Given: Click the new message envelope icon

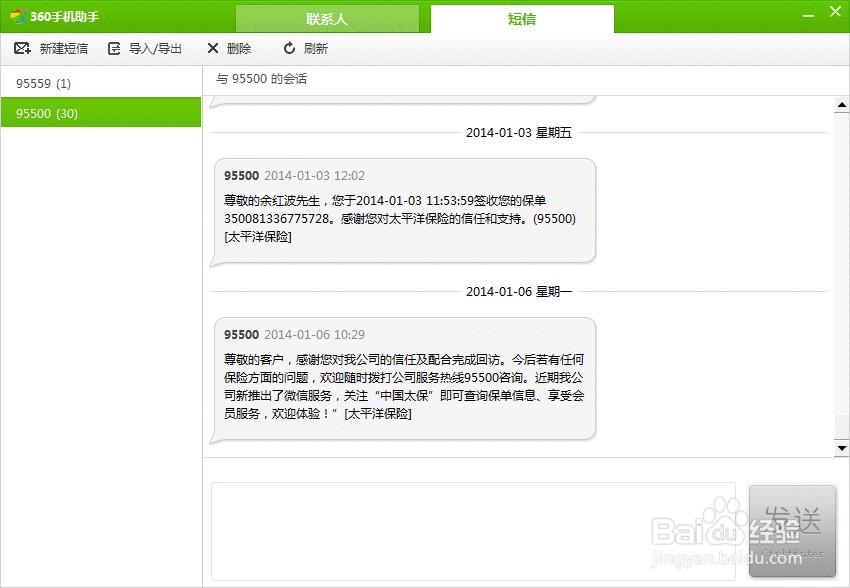Looking at the screenshot, I should [x=22, y=47].
